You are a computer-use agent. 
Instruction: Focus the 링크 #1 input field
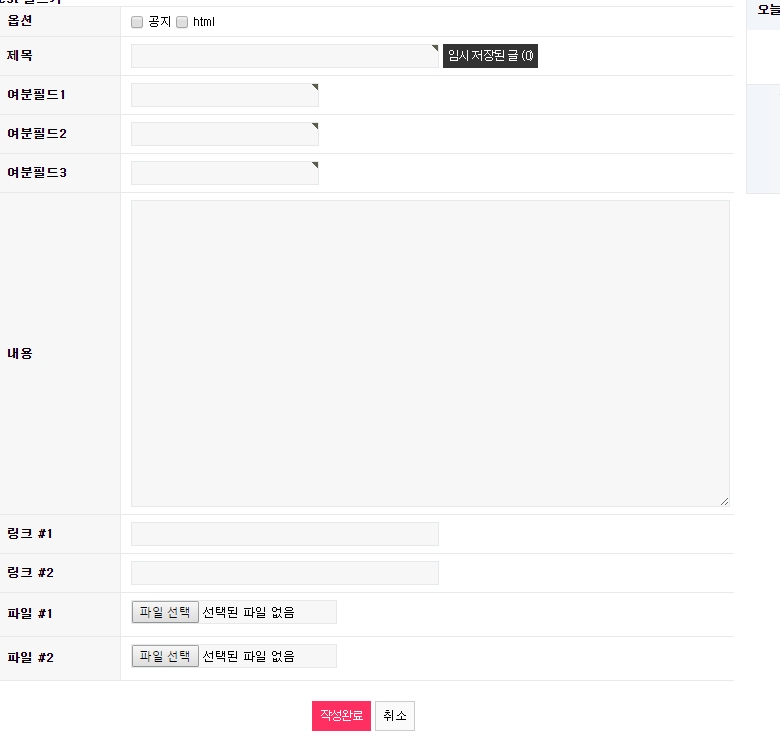click(284, 534)
